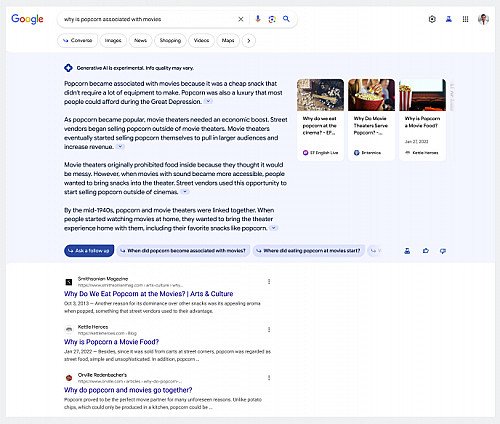Start voice search with microphone icon
This screenshot has height=424, width=500.
[x=258, y=19]
